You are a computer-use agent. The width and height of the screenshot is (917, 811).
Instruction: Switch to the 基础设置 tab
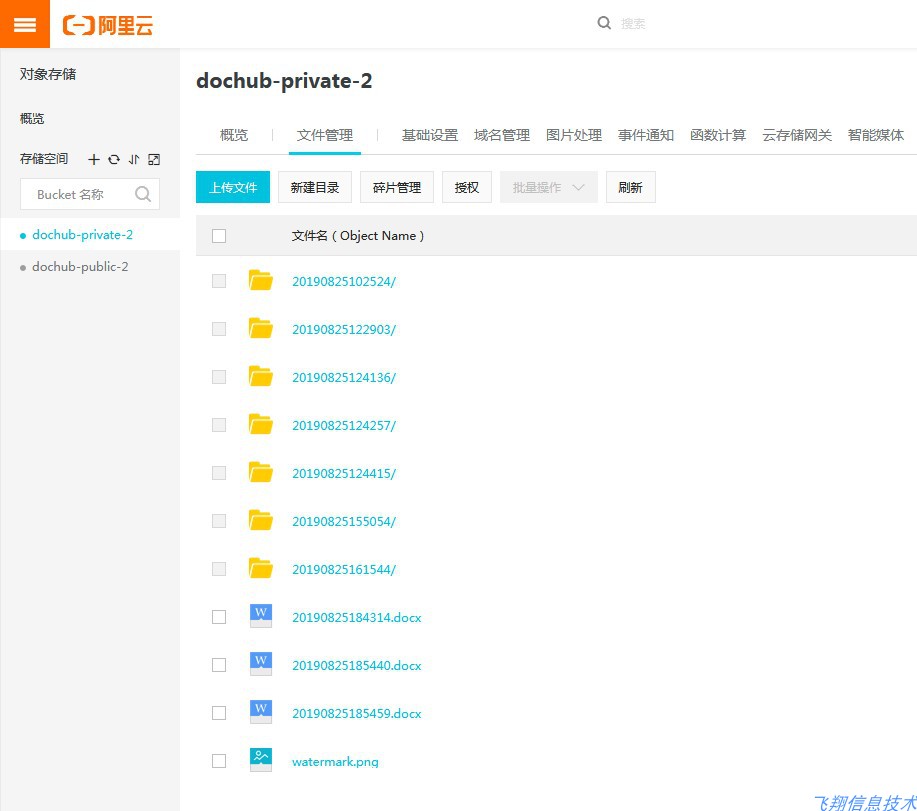click(429, 134)
